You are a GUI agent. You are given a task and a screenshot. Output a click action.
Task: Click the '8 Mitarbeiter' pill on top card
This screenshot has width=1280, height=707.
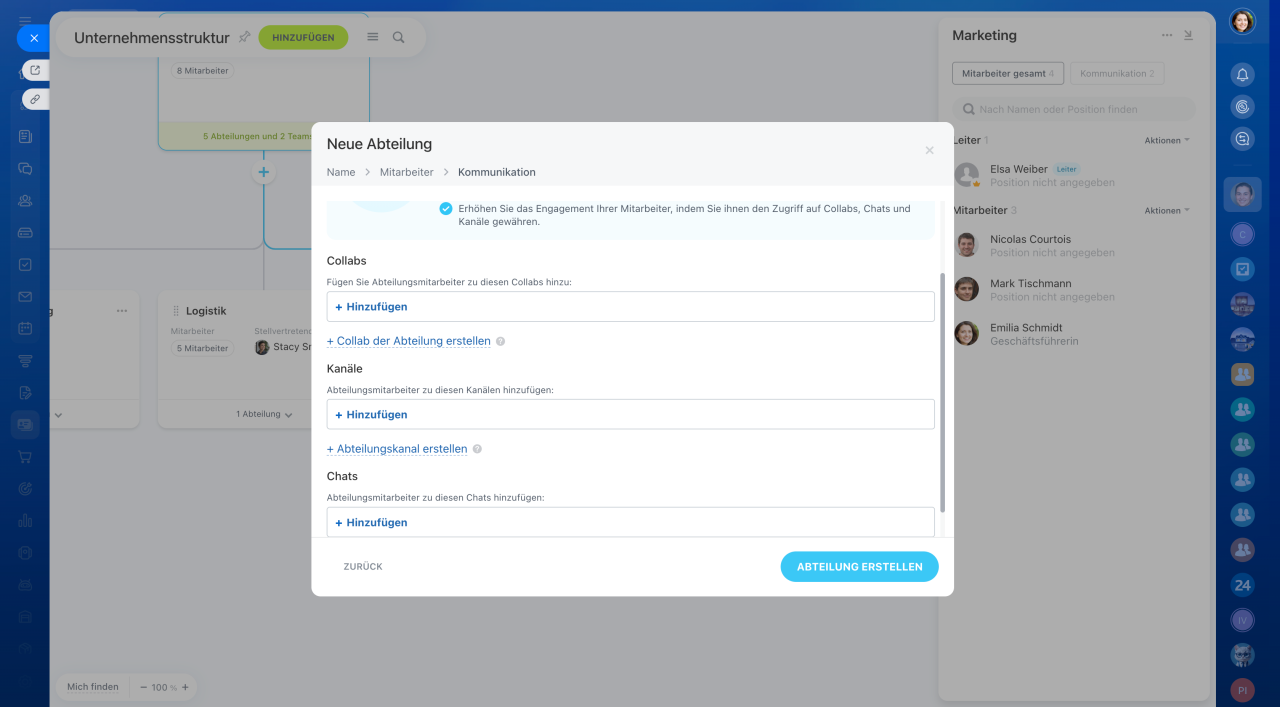point(204,71)
